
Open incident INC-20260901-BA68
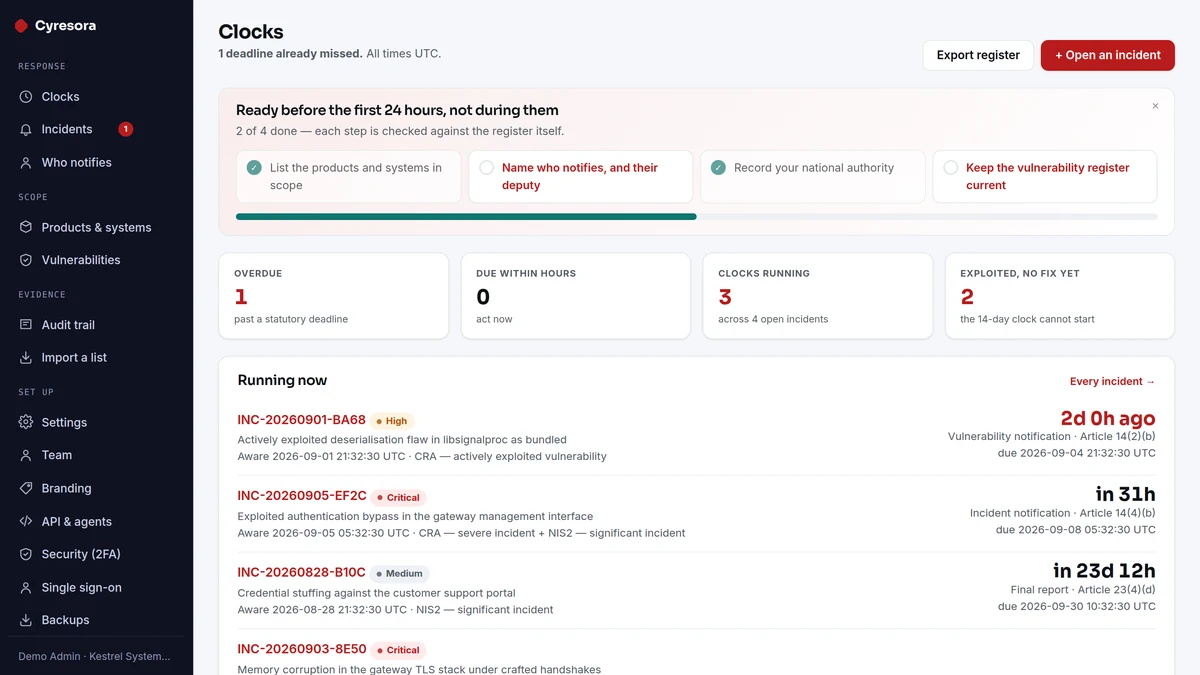click(x=301, y=420)
